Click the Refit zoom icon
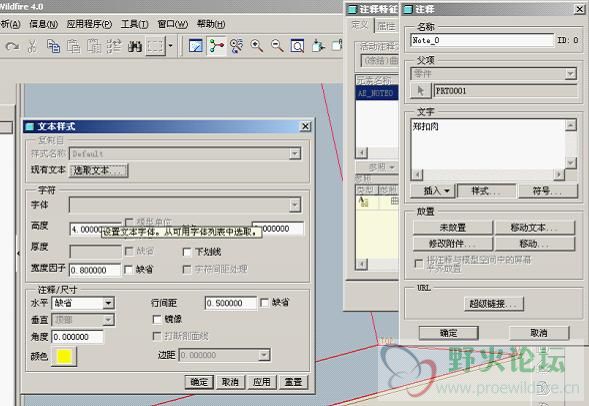The width and height of the screenshot is (589, 406). 297,46
